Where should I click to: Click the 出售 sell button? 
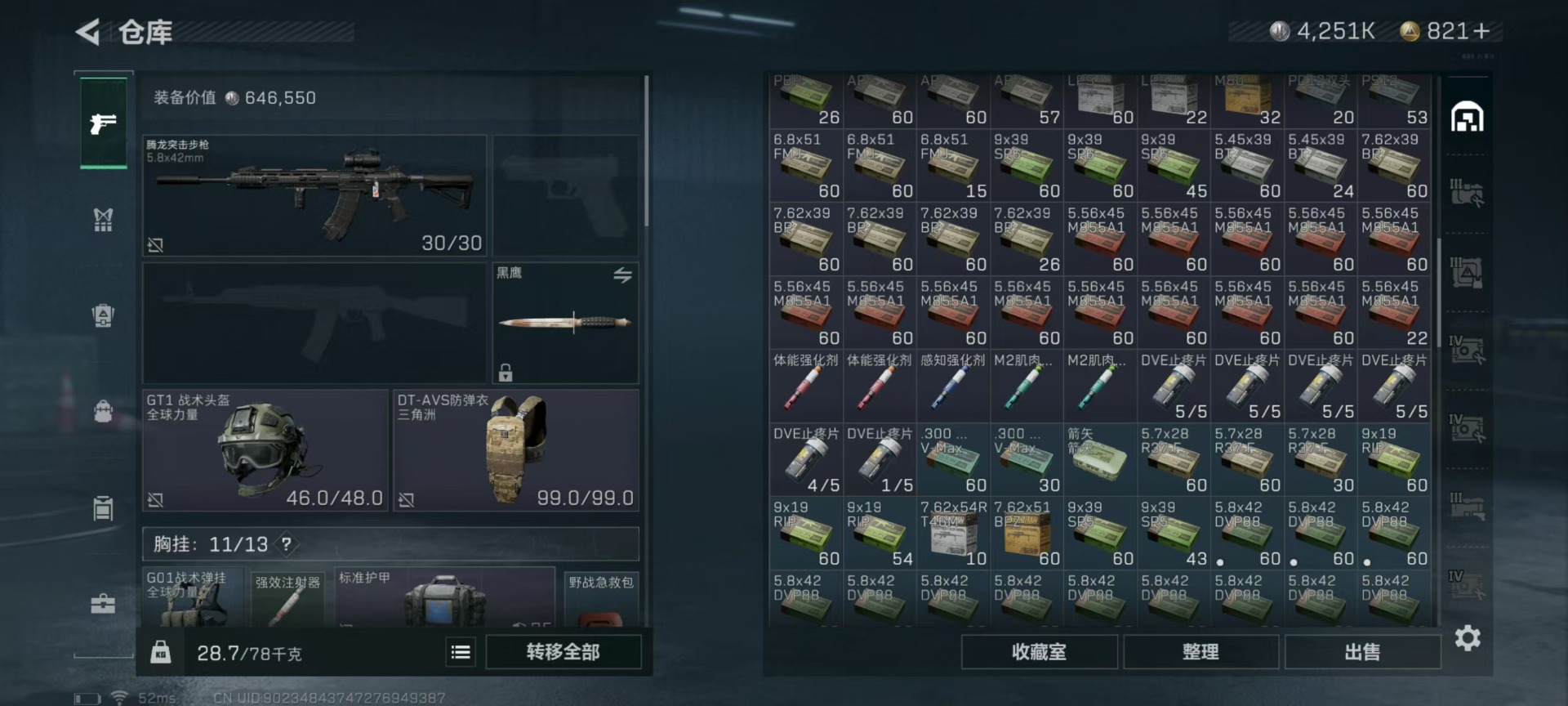tap(1362, 652)
